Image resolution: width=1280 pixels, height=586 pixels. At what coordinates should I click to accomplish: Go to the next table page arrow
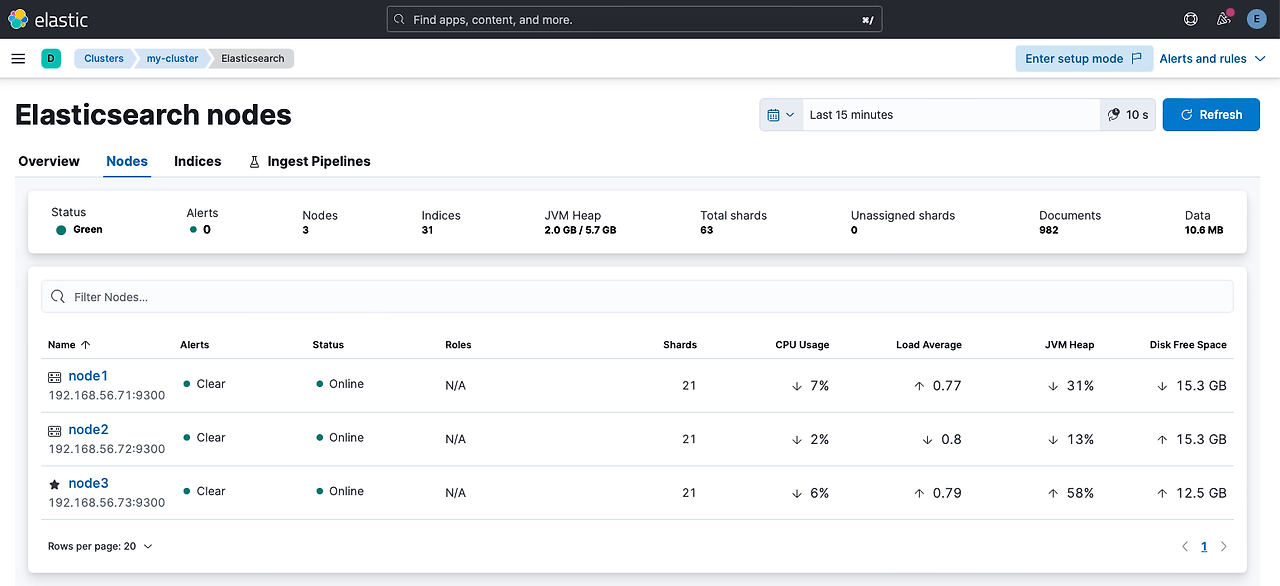1224,547
